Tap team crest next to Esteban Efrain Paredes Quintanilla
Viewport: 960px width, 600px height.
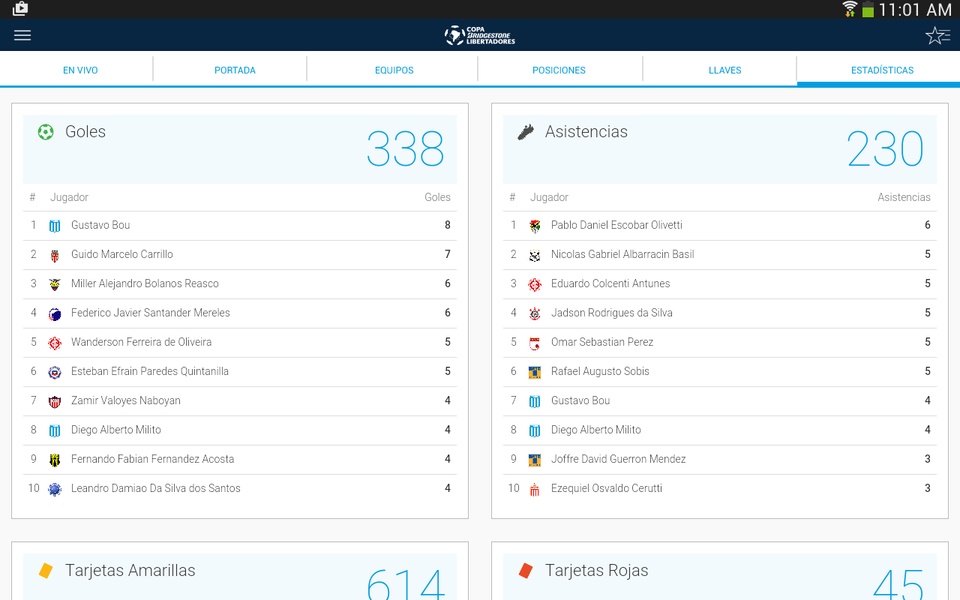[54, 372]
